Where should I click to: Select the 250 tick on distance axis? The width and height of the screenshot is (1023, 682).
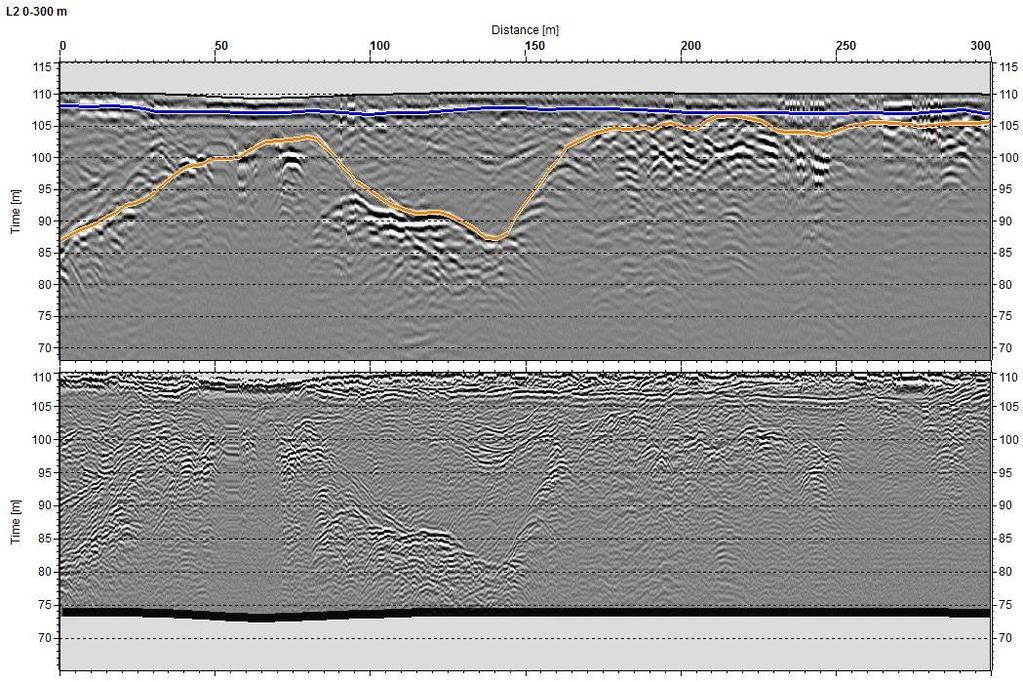[846, 46]
